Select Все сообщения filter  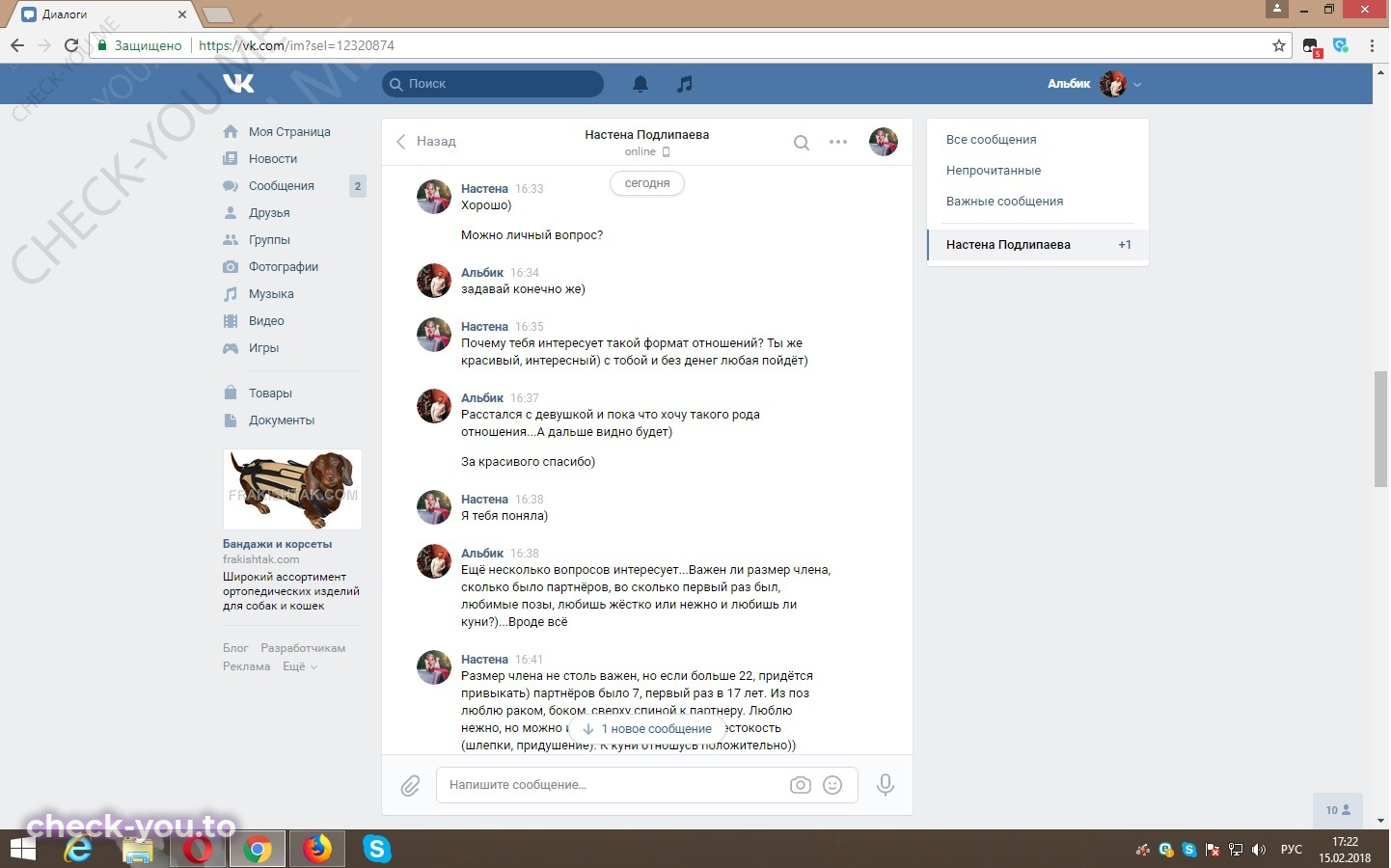point(992,140)
